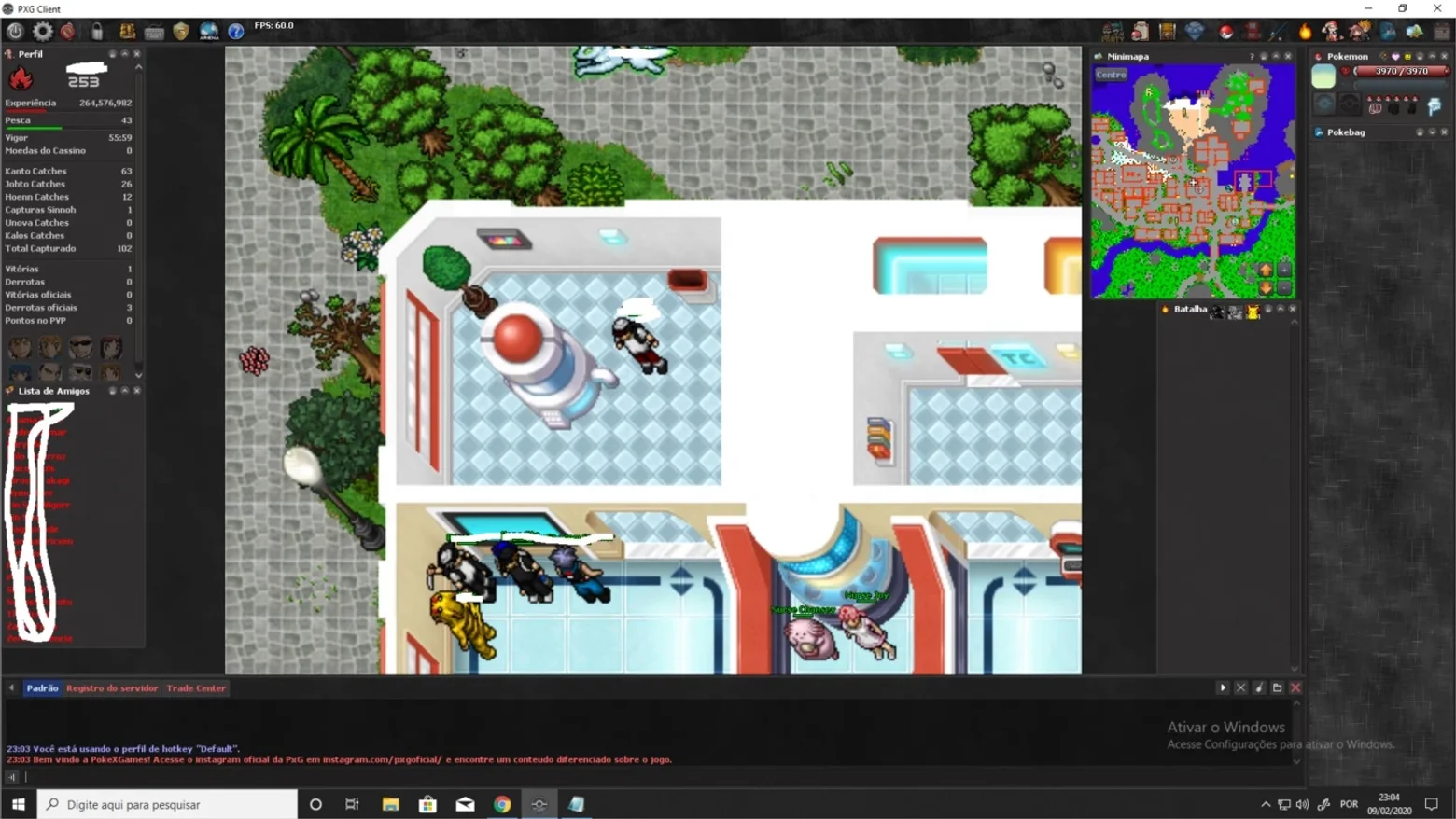This screenshot has height=819, width=1456.
Task: Click the red fire clan emblem in Perfil
Action: (x=21, y=78)
